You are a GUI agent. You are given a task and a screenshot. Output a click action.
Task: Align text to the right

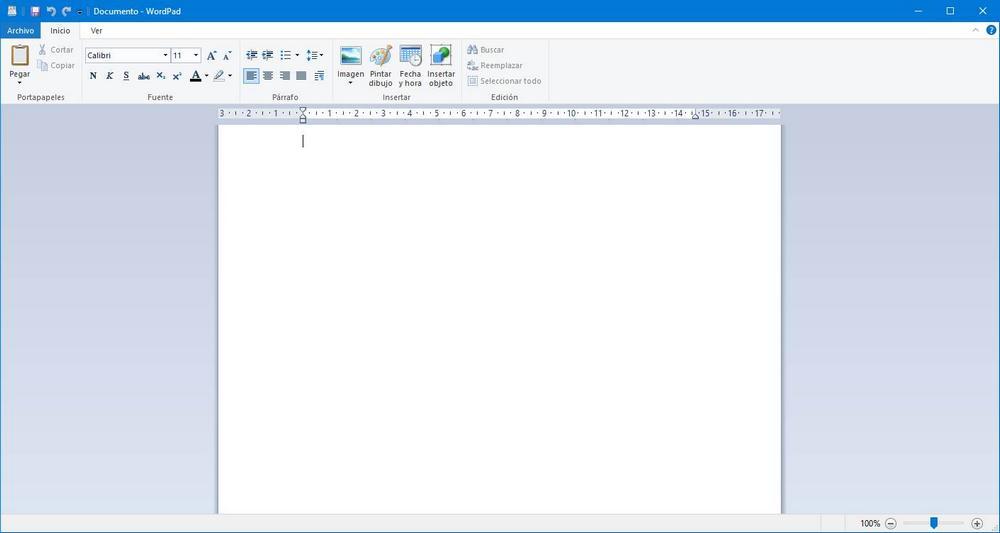pyautogui.click(x=285, y=76)
